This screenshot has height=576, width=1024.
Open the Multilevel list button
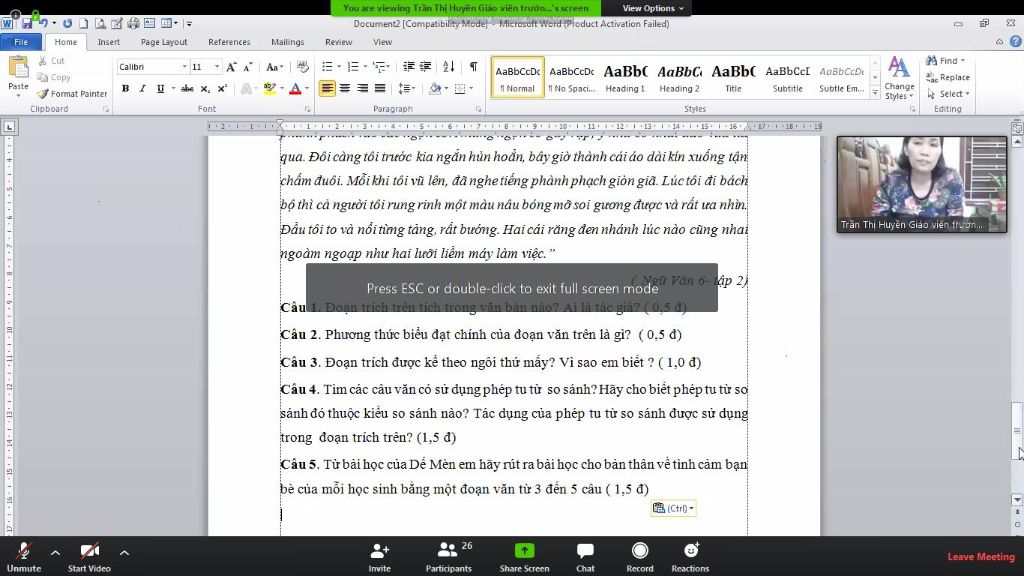point(378,67)
